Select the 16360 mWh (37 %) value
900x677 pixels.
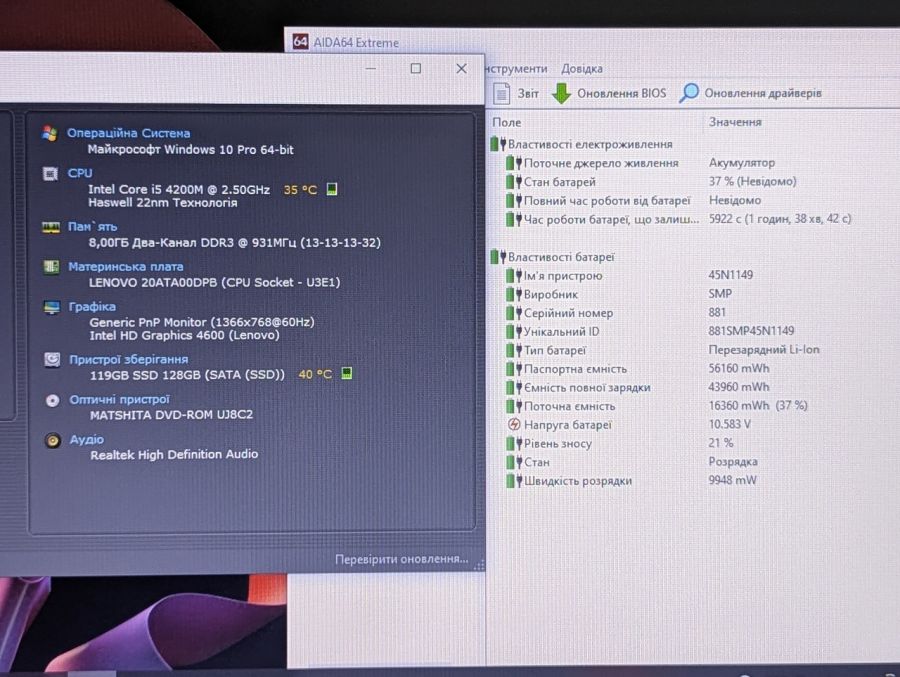[758, 405]
